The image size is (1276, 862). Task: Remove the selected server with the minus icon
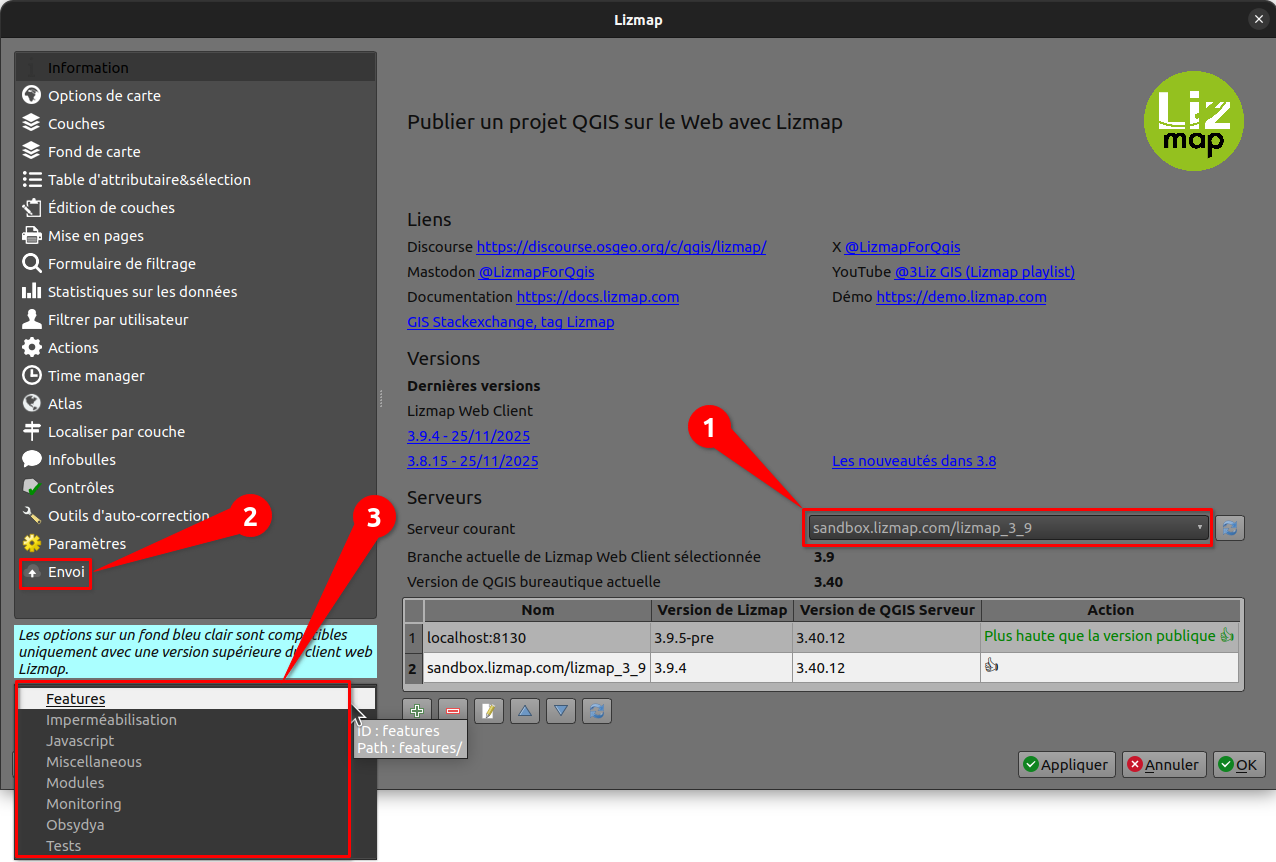tap(453, 710)
